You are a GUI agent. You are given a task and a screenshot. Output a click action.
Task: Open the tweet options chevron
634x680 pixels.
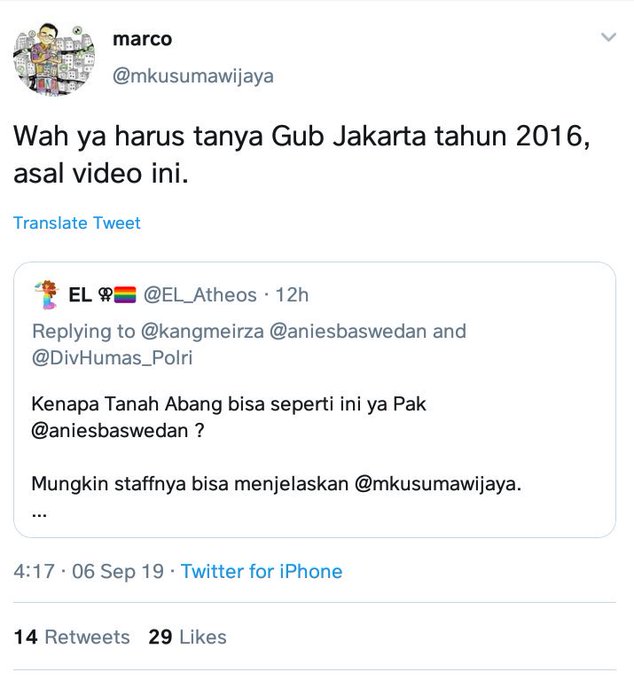(x=608, y=37)
